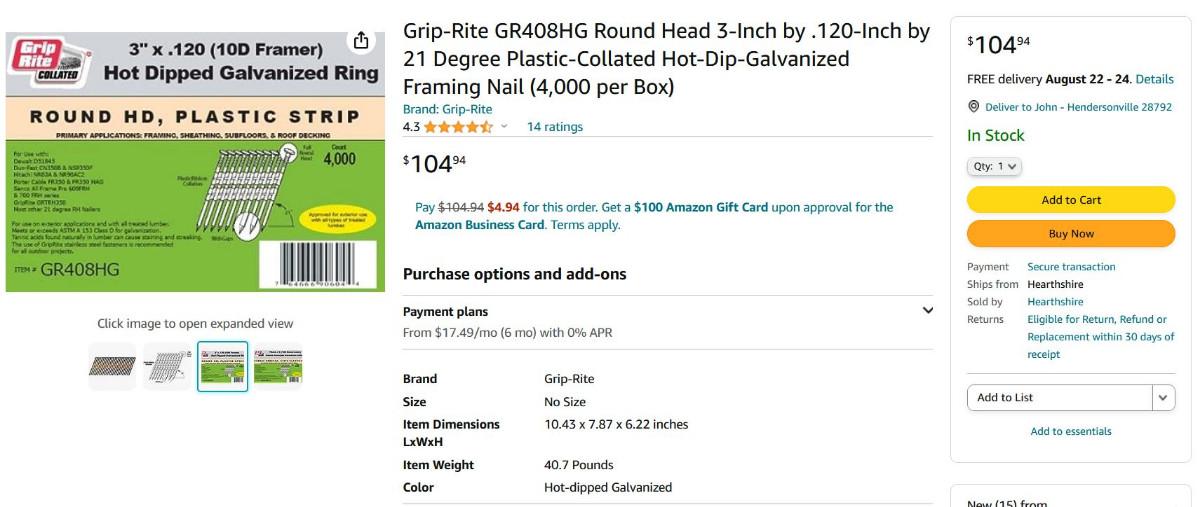Open the rating popover chevron beside stars
The image size is (1200, 507).
[x=504, y=127]
